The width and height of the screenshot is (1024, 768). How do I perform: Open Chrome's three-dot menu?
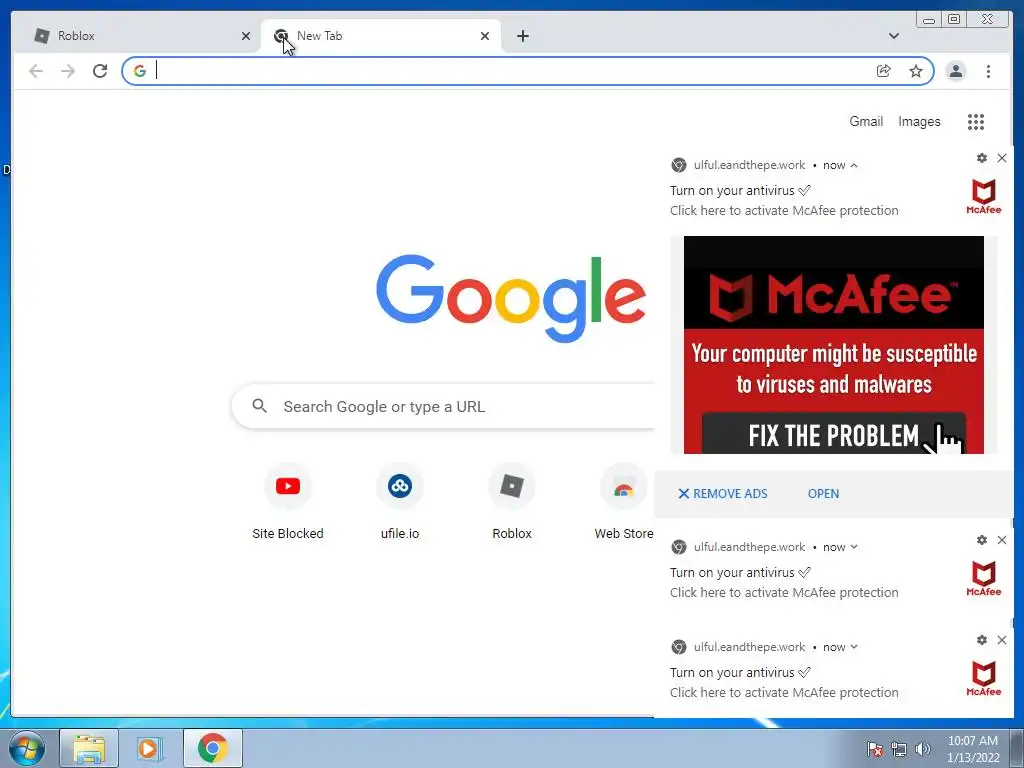click(988, 71)
